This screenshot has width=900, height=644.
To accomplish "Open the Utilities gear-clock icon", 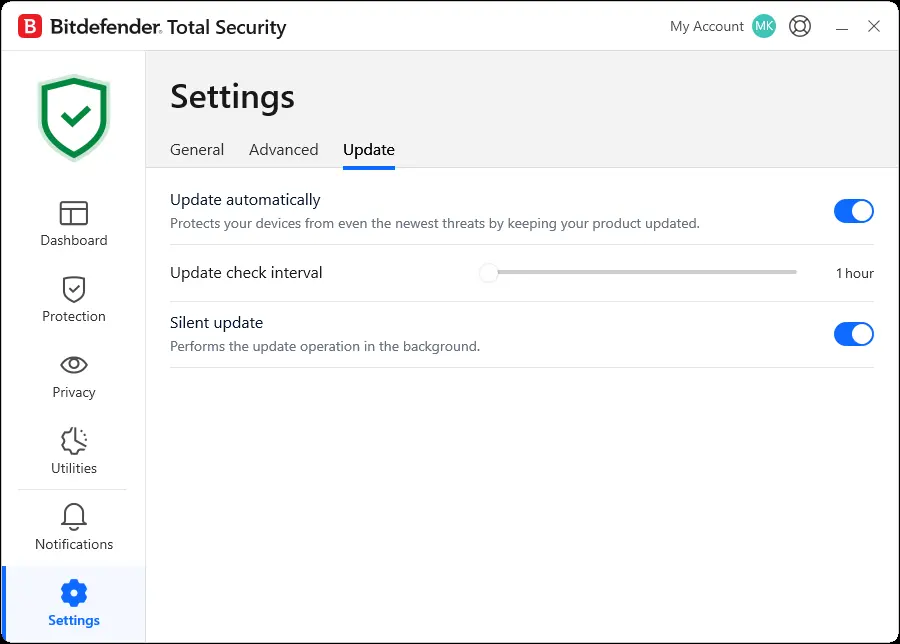I will tap(73, 441).
